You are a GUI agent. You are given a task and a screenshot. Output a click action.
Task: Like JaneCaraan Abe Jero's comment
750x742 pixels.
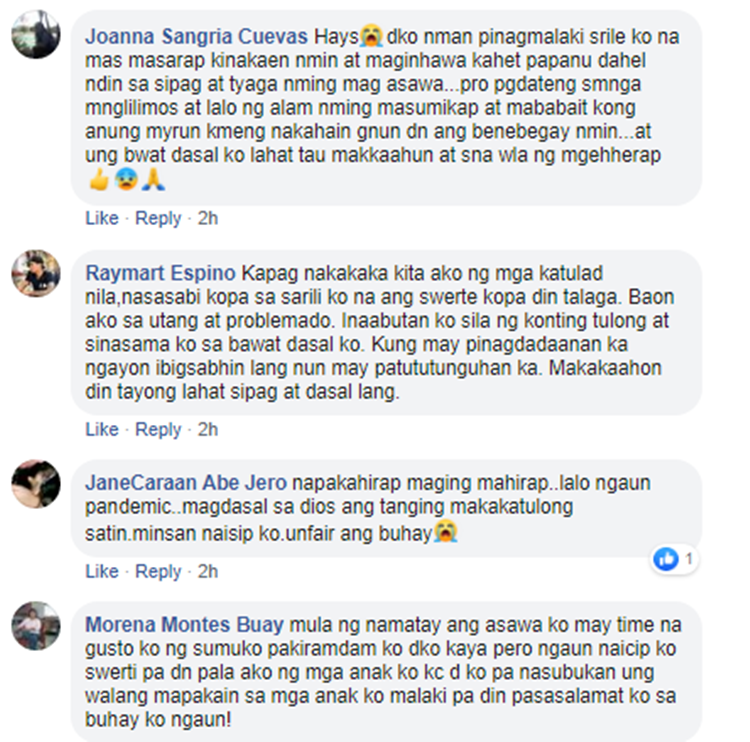point(102,571)
